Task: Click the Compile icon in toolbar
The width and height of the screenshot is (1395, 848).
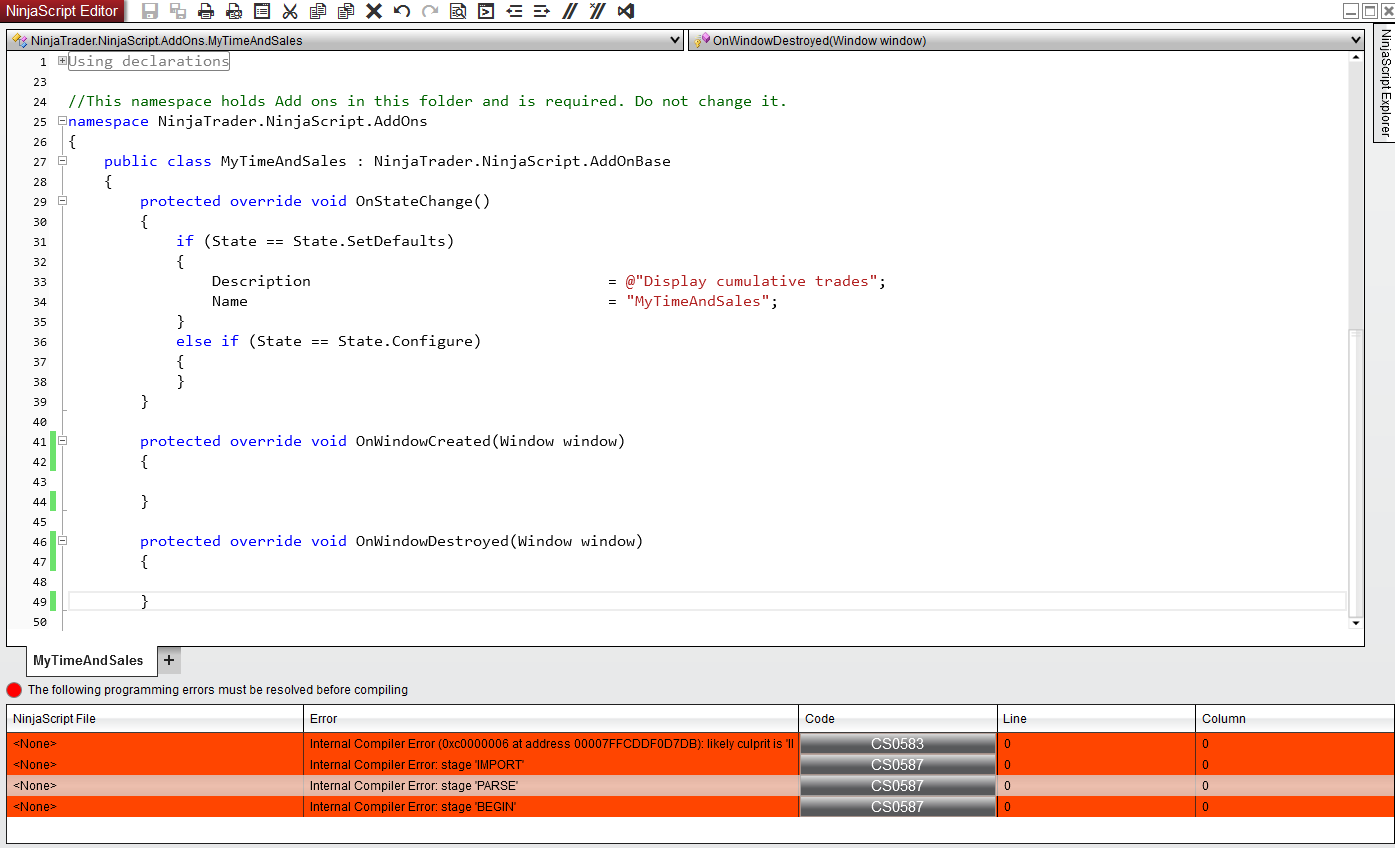Action: coord(486,11)
